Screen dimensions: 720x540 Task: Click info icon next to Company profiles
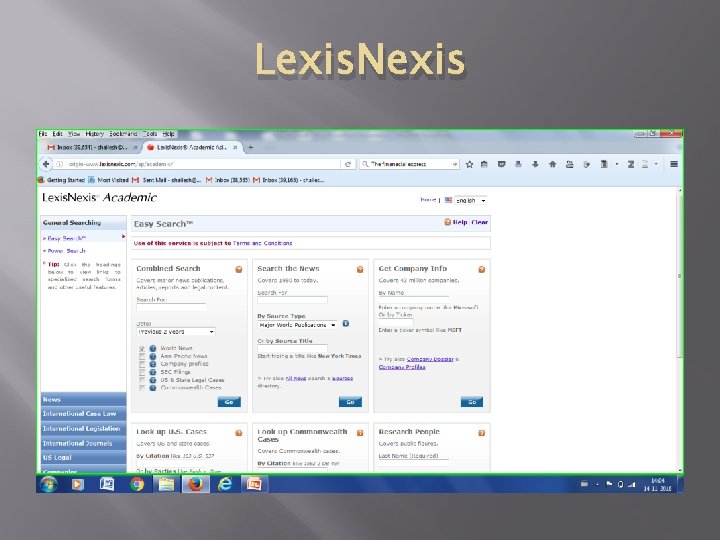point(152,364)
